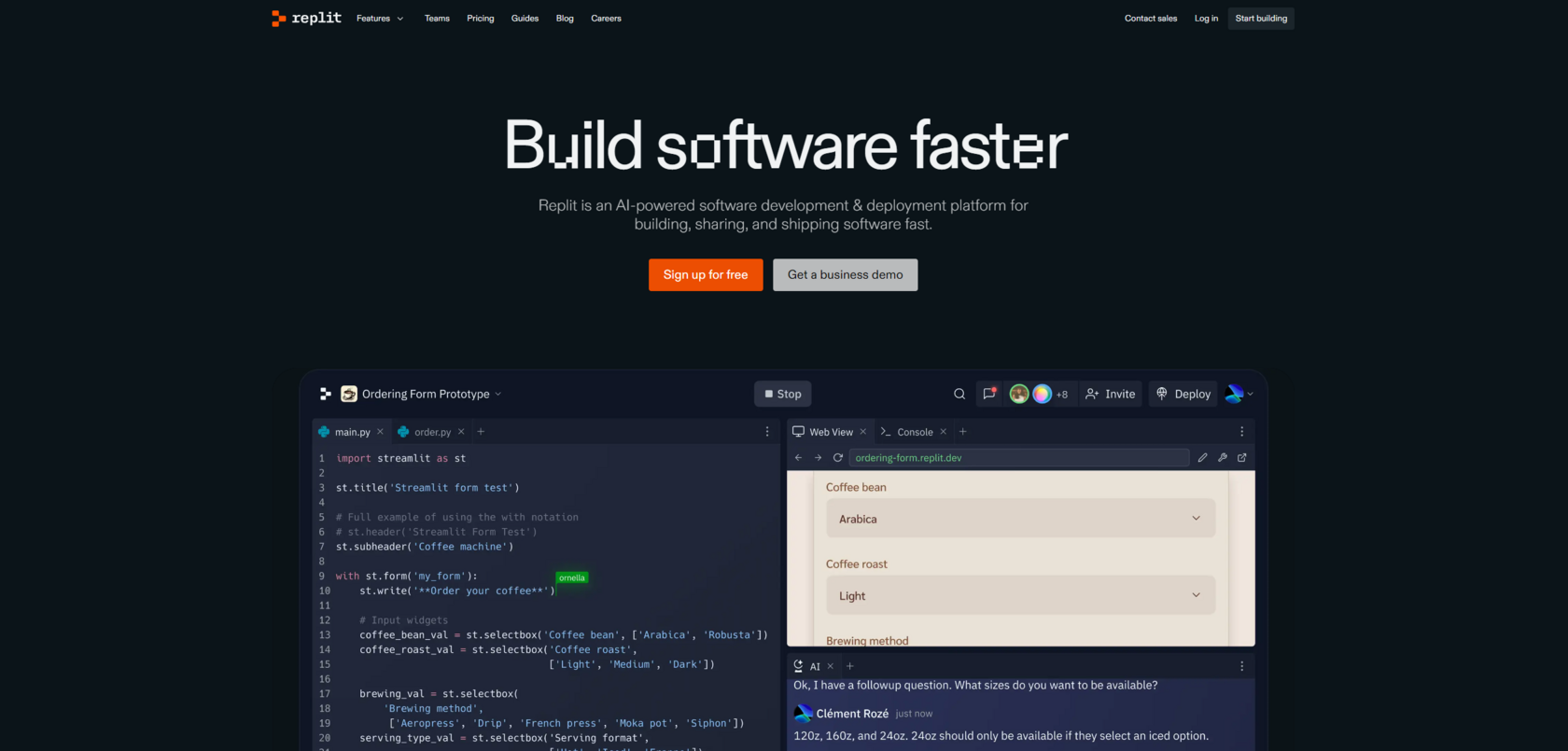Show the +8 more collaborators

(1062, 395)
